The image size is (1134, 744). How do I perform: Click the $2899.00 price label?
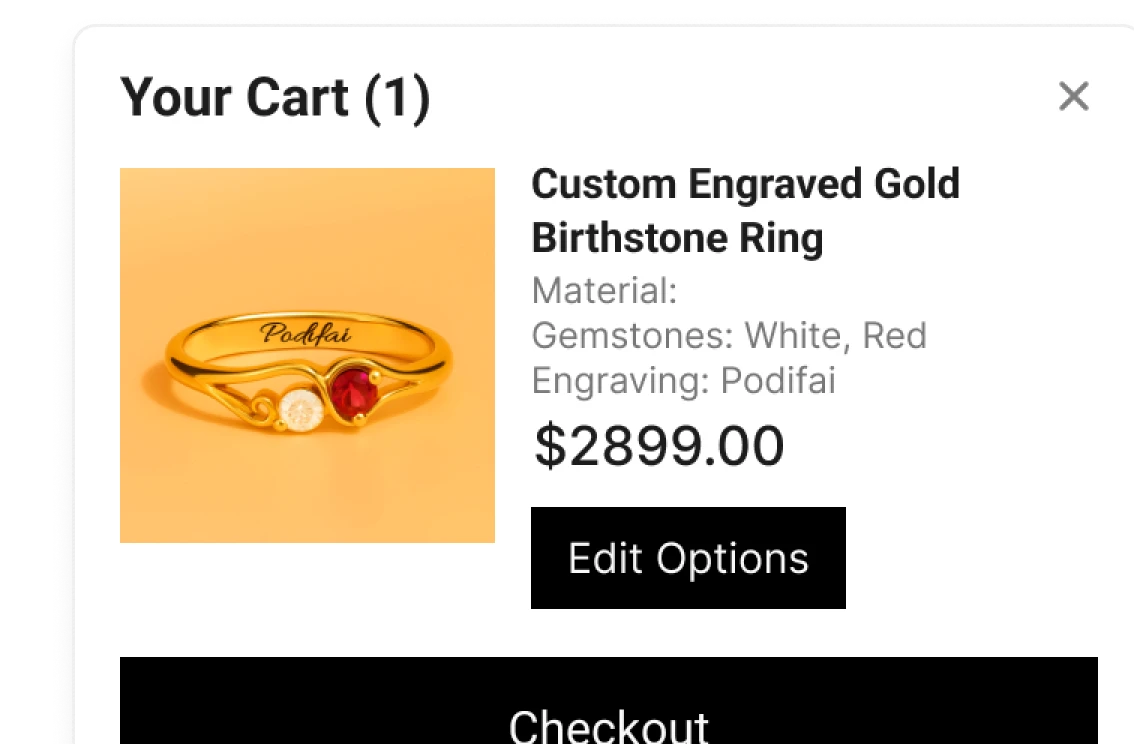(x=659, y=446)
